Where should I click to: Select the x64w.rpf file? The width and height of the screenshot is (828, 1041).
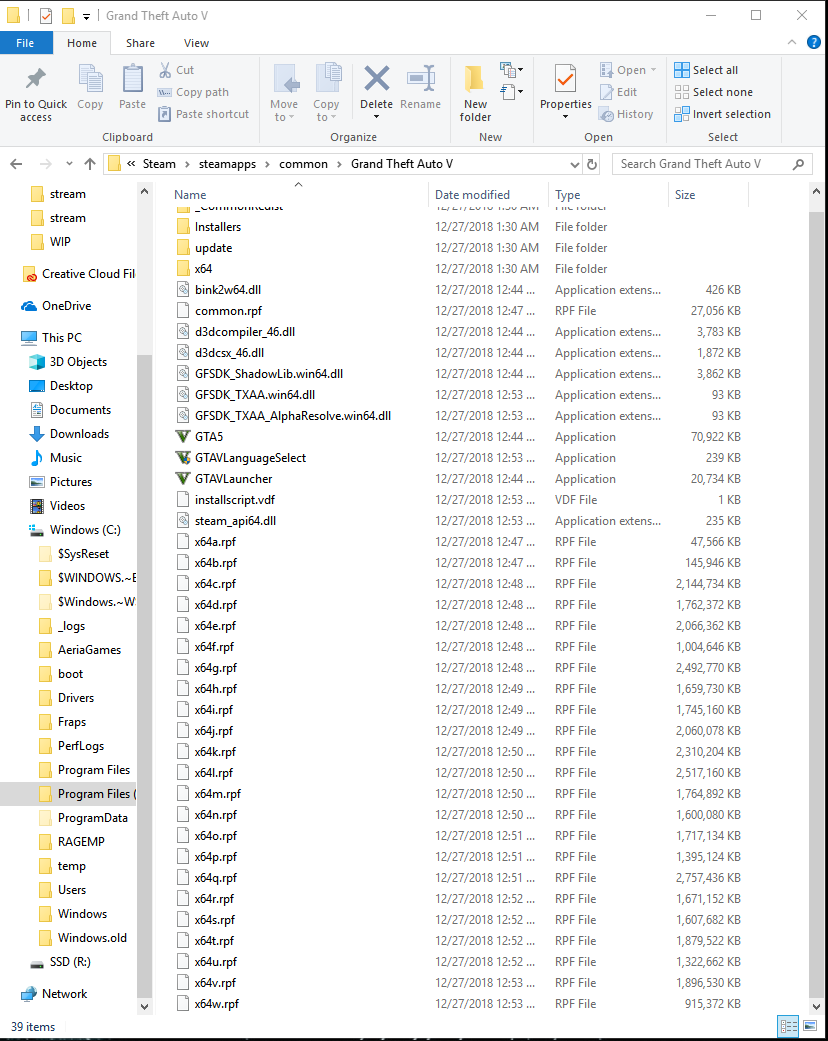[x=216, y=1004]
